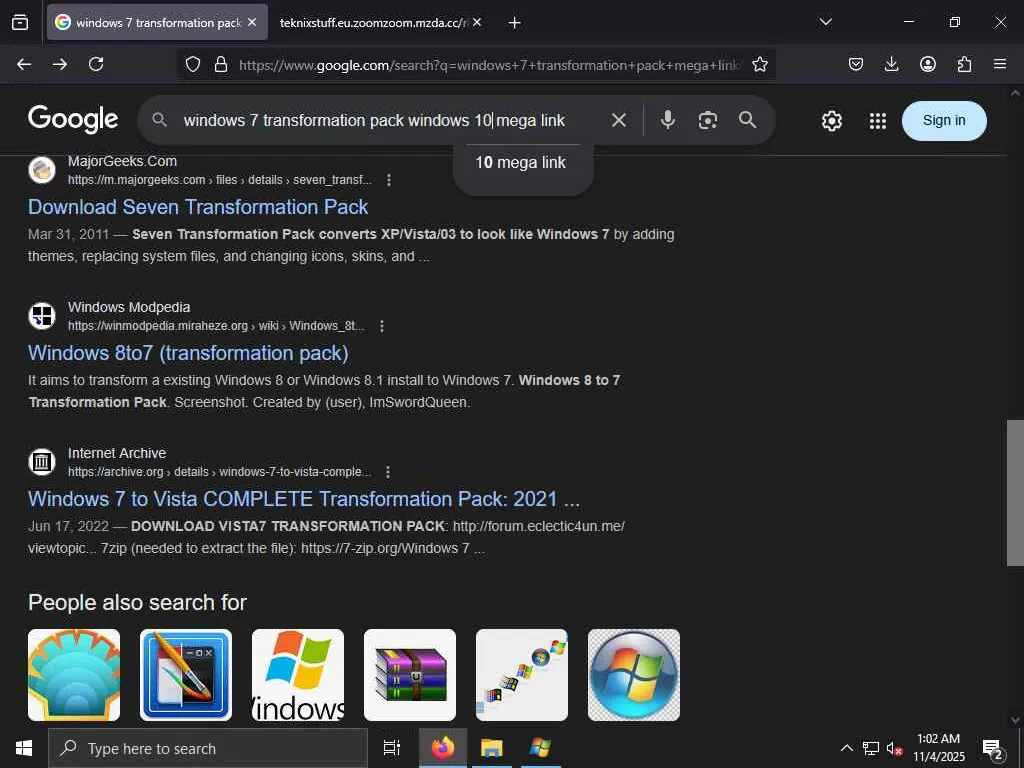The height and width of the screenshot is (768, 1024).
Task: Close the teknixstuff tab
Action: [477, 22]
